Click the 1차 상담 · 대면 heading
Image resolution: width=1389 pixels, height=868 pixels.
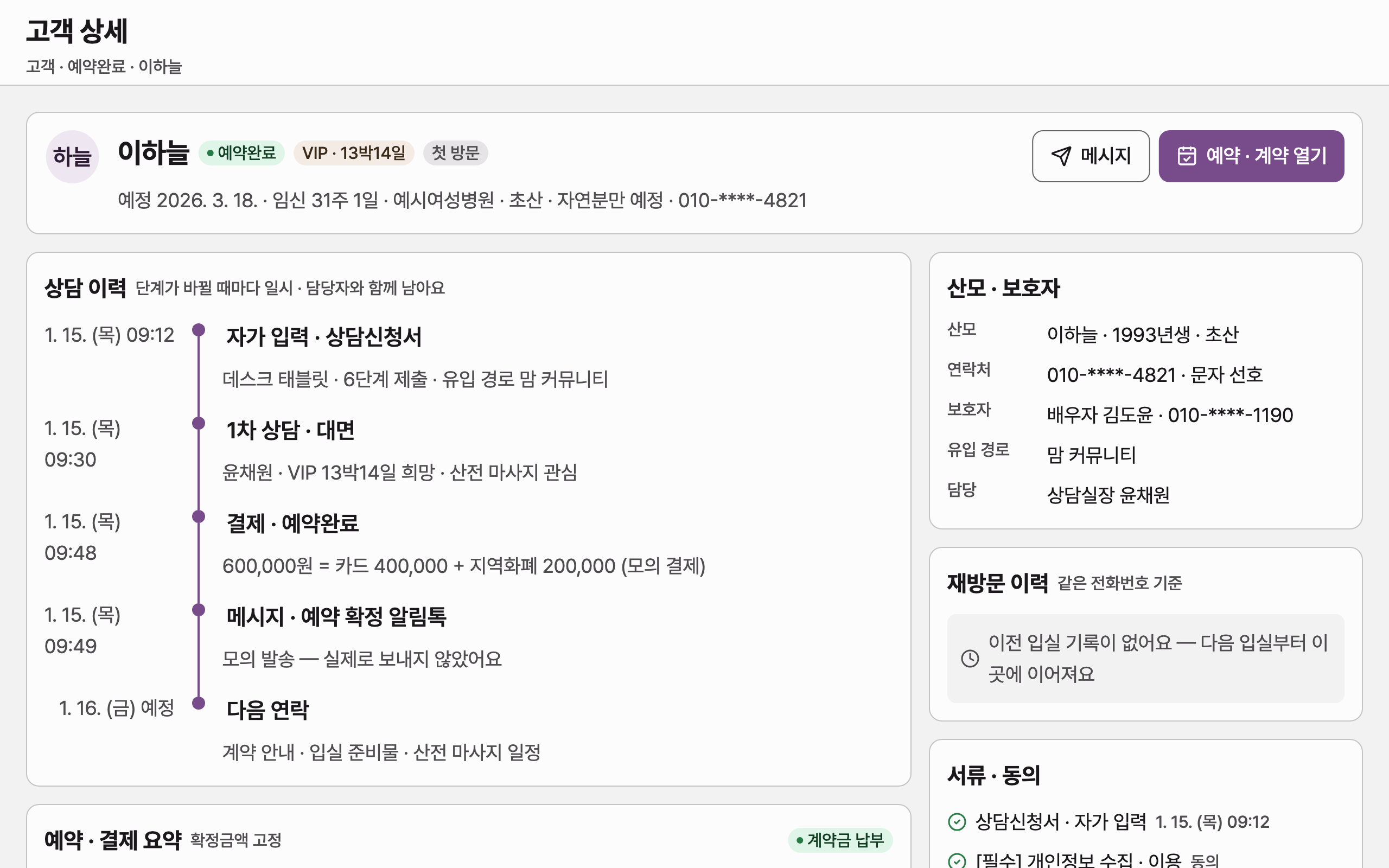[290, 430]
